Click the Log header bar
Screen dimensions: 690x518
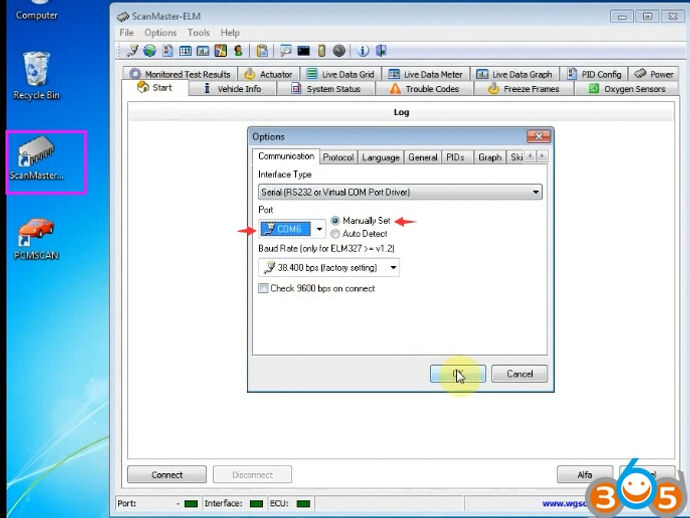(401, 112)
